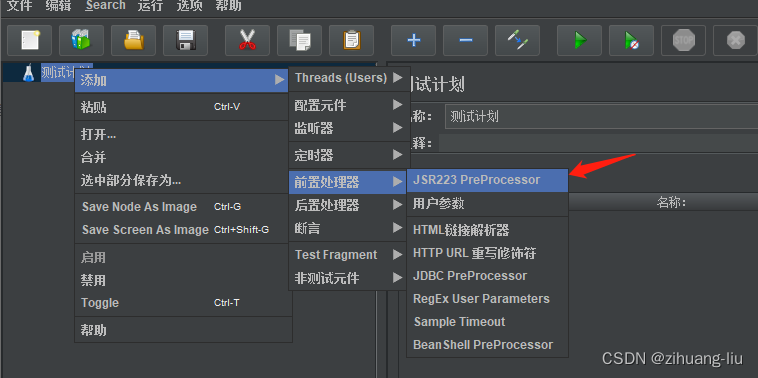
Task: Click the Paste clipboard icon
Action: pyautogui.click(x=351, y=40)
